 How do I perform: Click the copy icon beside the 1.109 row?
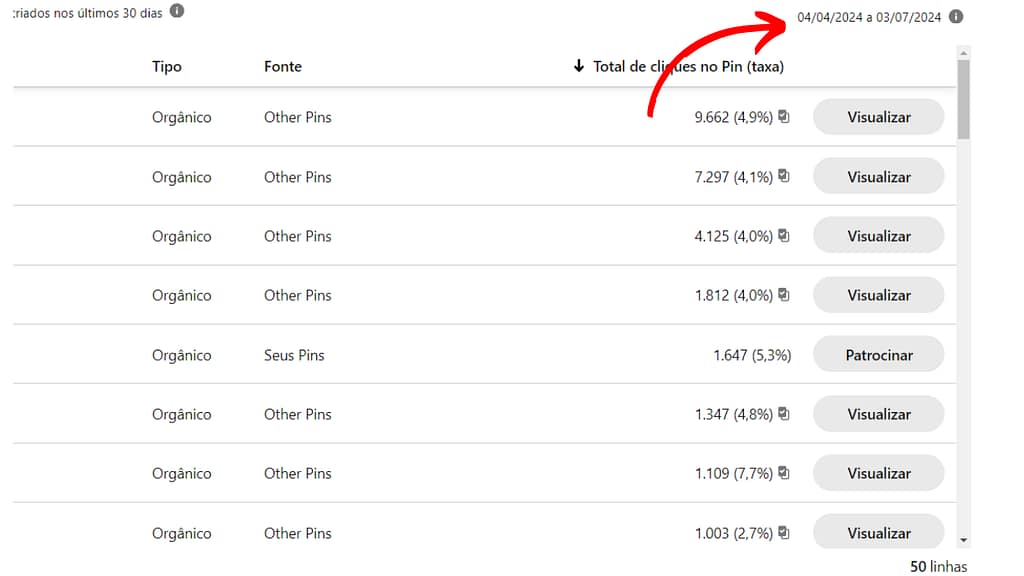point(784,472)
